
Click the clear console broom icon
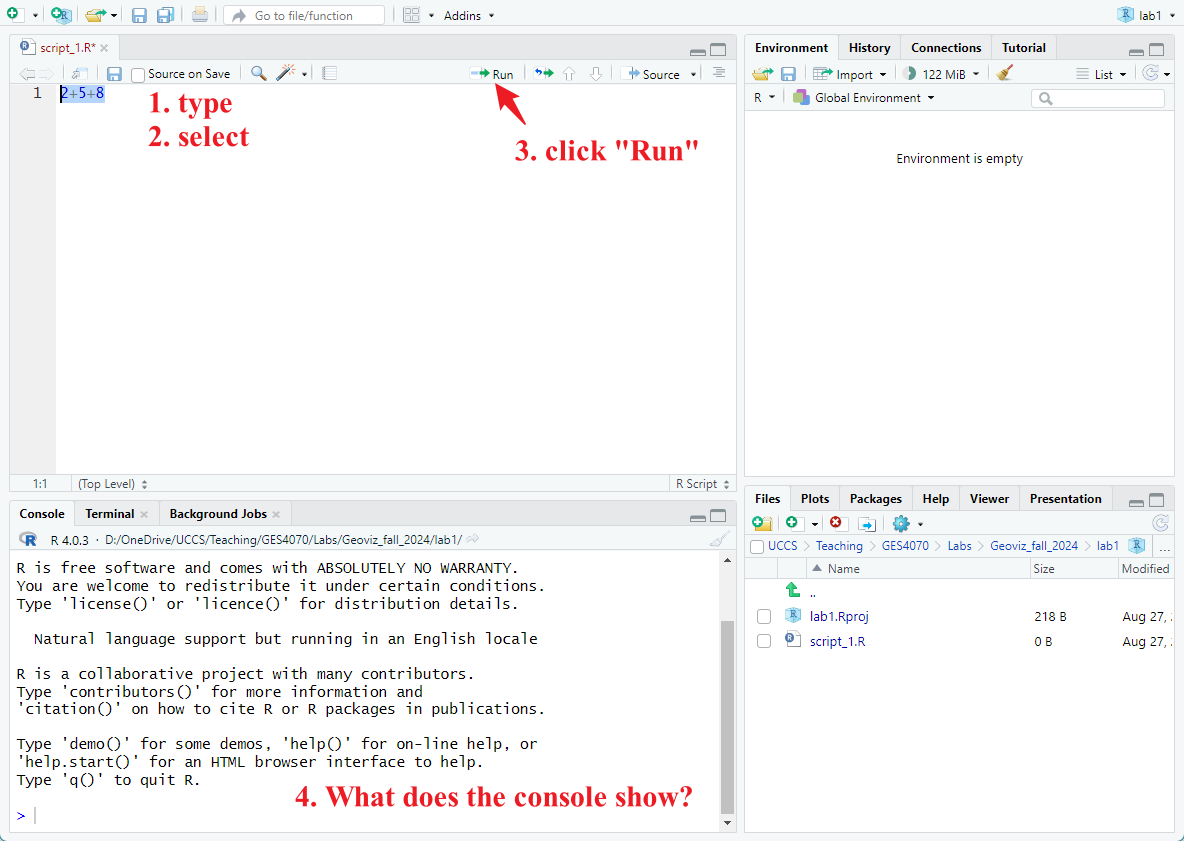click(x=718, y=539)
